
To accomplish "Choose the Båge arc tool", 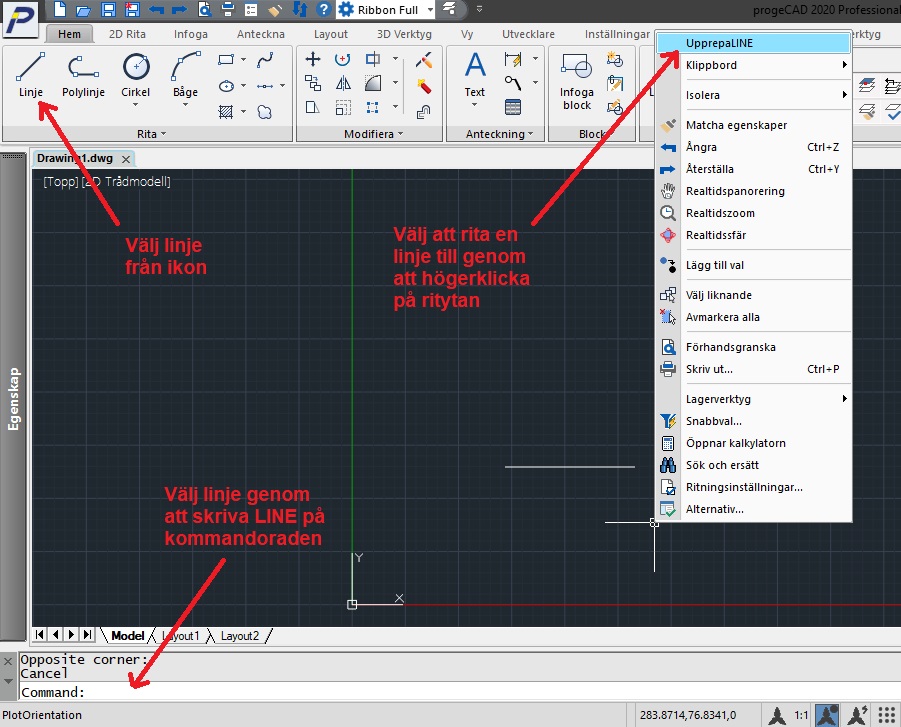I will coord(185,75).
